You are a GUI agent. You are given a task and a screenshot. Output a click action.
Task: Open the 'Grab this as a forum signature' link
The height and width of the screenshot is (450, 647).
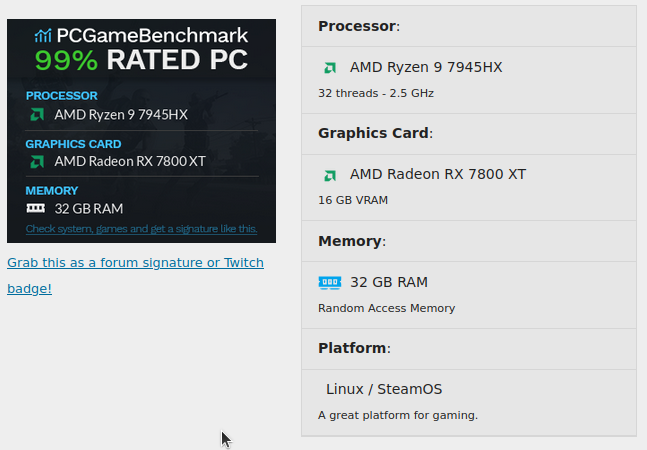tap(135, 263)
